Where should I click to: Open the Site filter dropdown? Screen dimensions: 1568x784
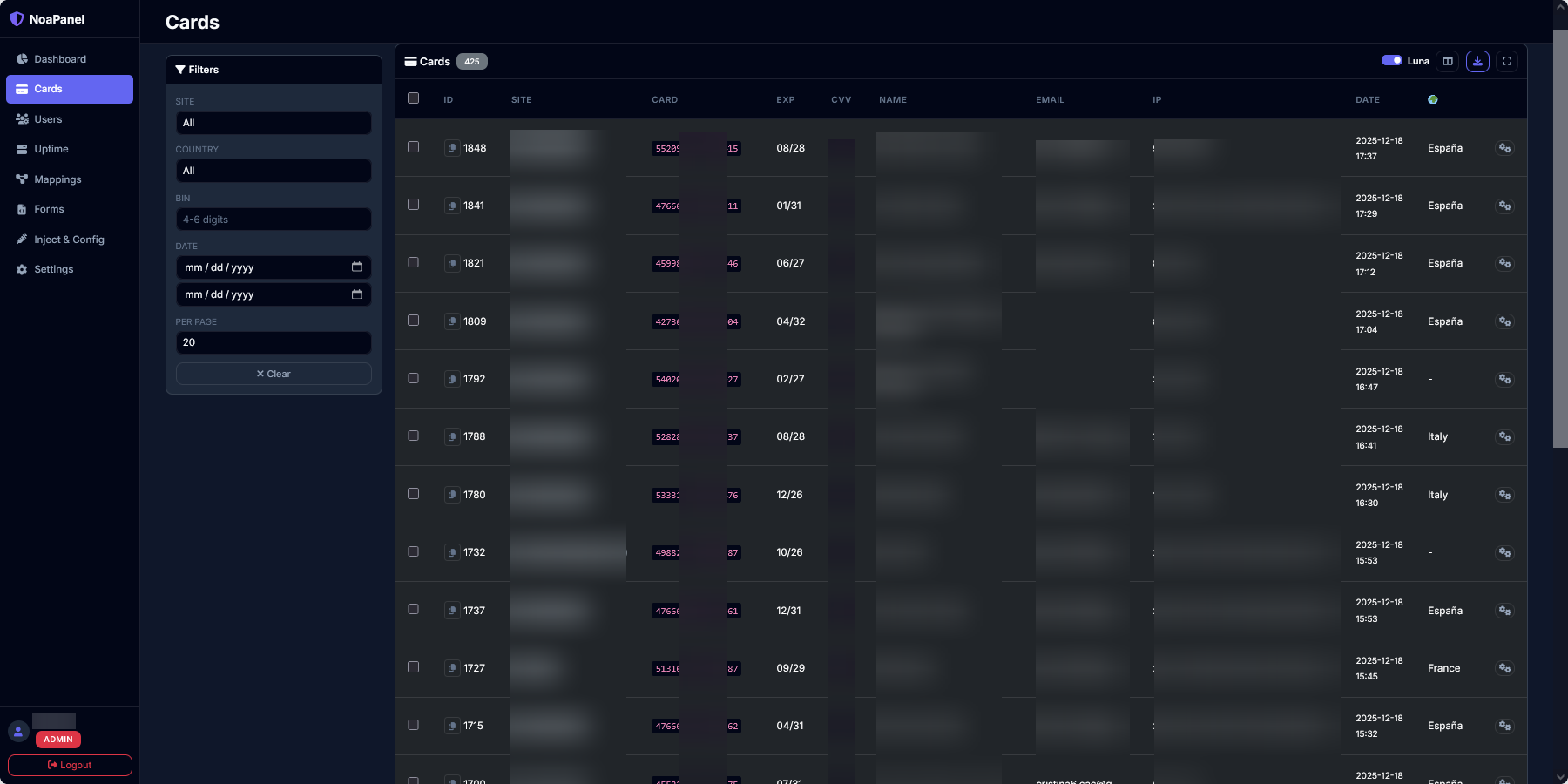coord(274,123)
